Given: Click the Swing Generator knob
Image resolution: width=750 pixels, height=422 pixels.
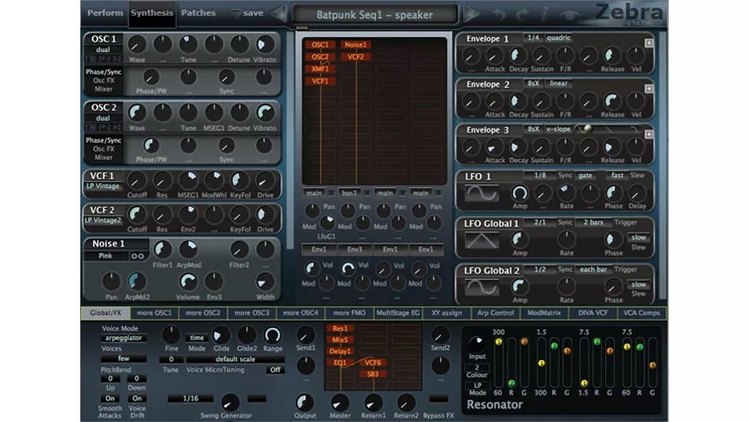Looking at the screenshot, I should pos(230,402).
